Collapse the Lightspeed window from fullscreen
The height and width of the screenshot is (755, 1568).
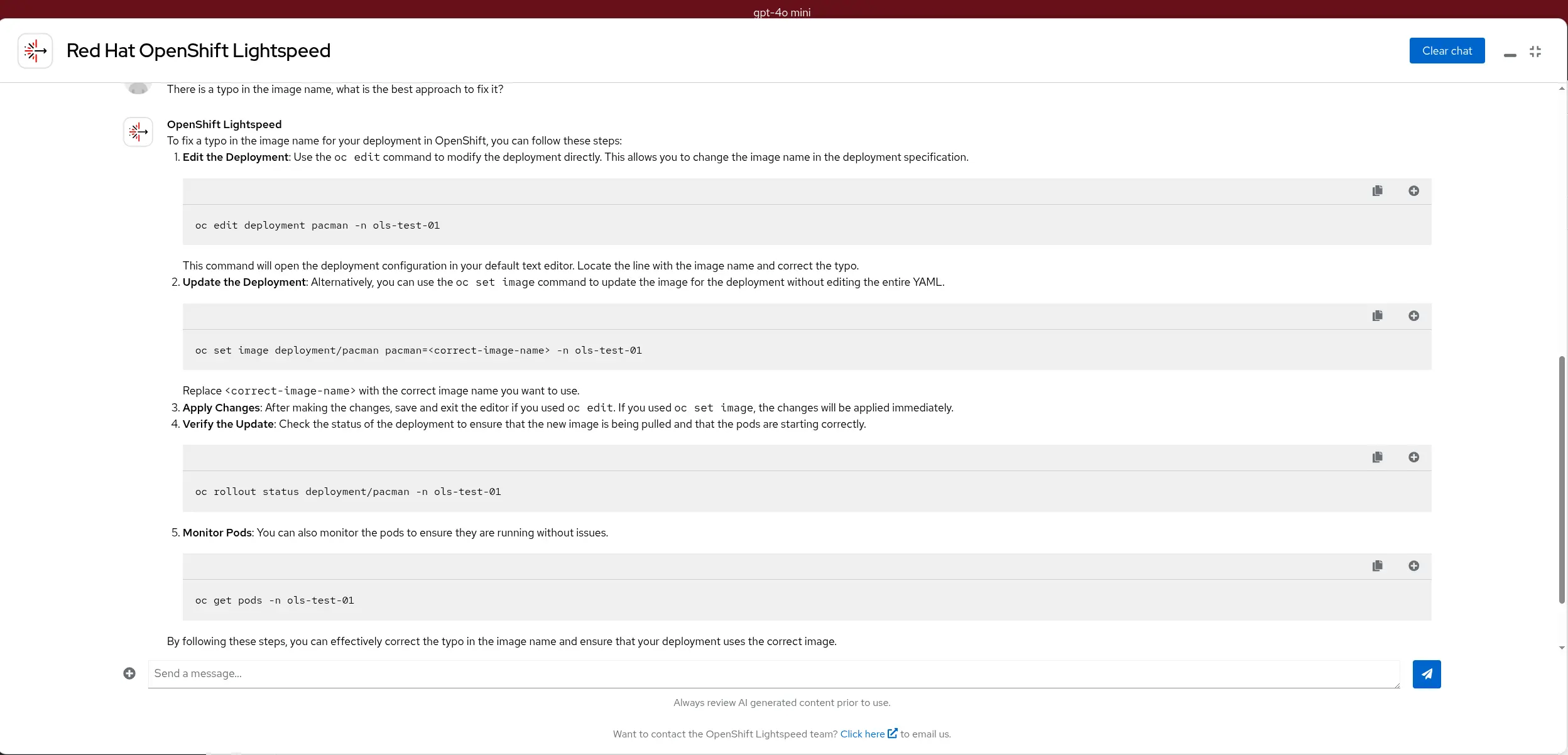(x=1535, y=52)
